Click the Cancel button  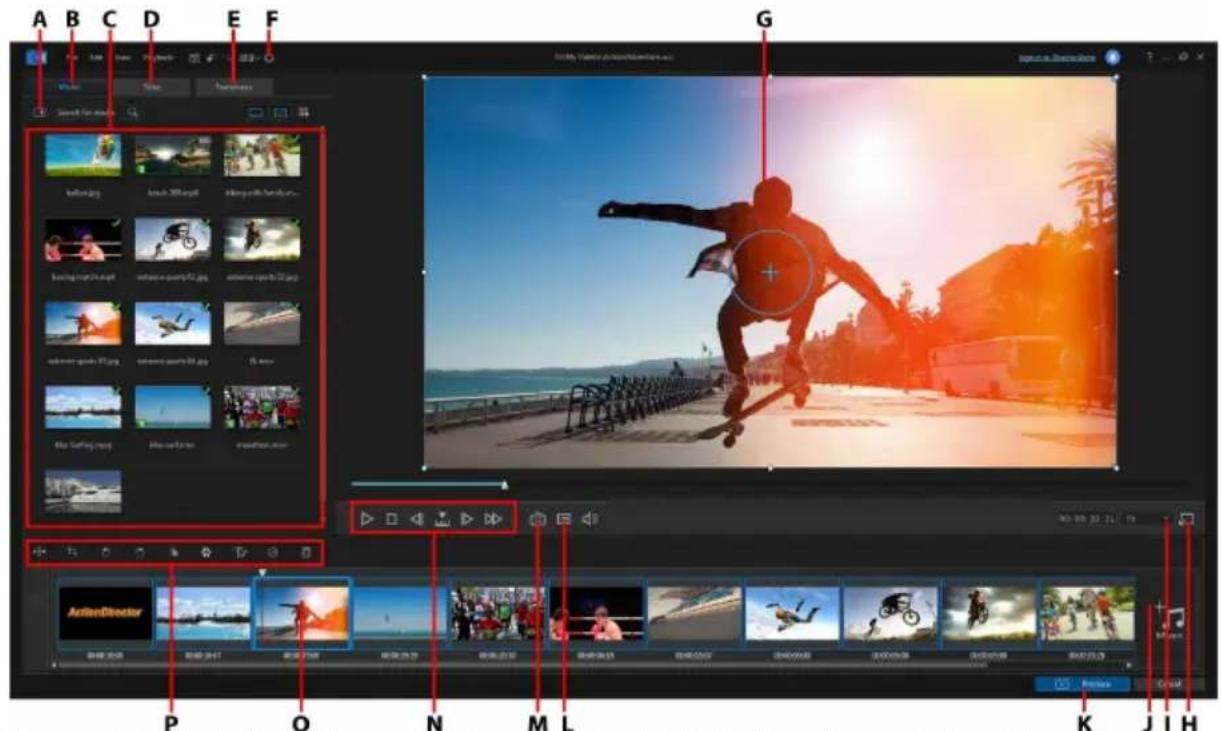coord(1170,684)
